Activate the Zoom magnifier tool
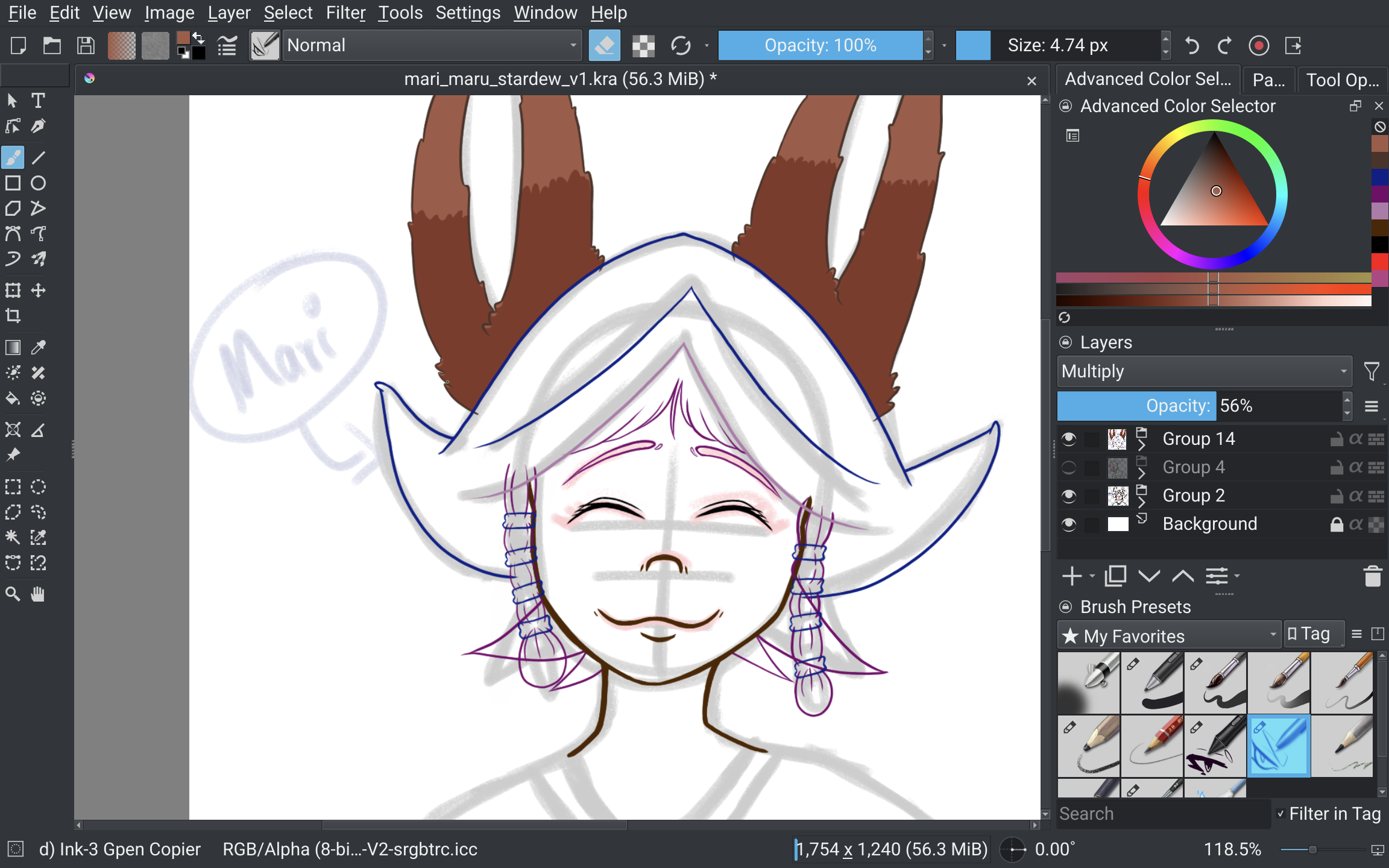 tap(13, 594)
